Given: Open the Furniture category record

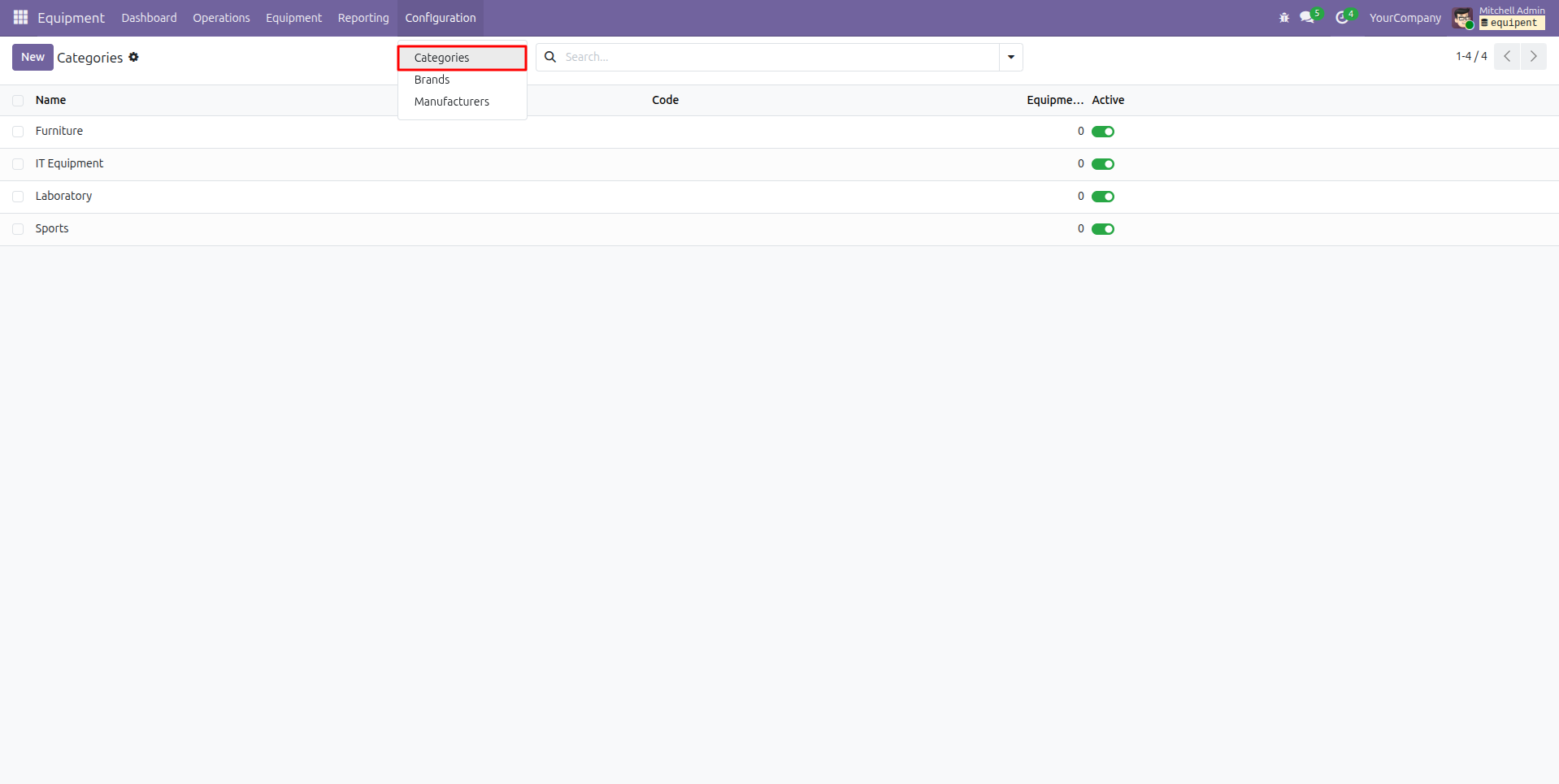Looking at the screenshot, I should pyautogui.click(x=59, y=131).
